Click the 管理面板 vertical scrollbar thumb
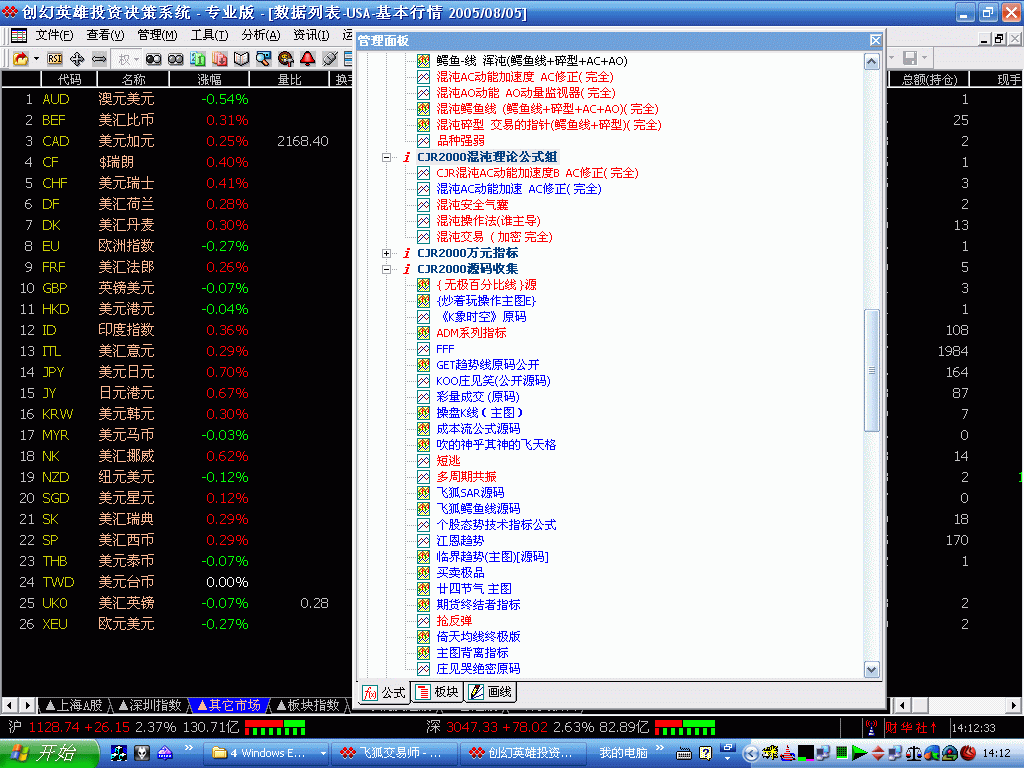 pos(871,370)
